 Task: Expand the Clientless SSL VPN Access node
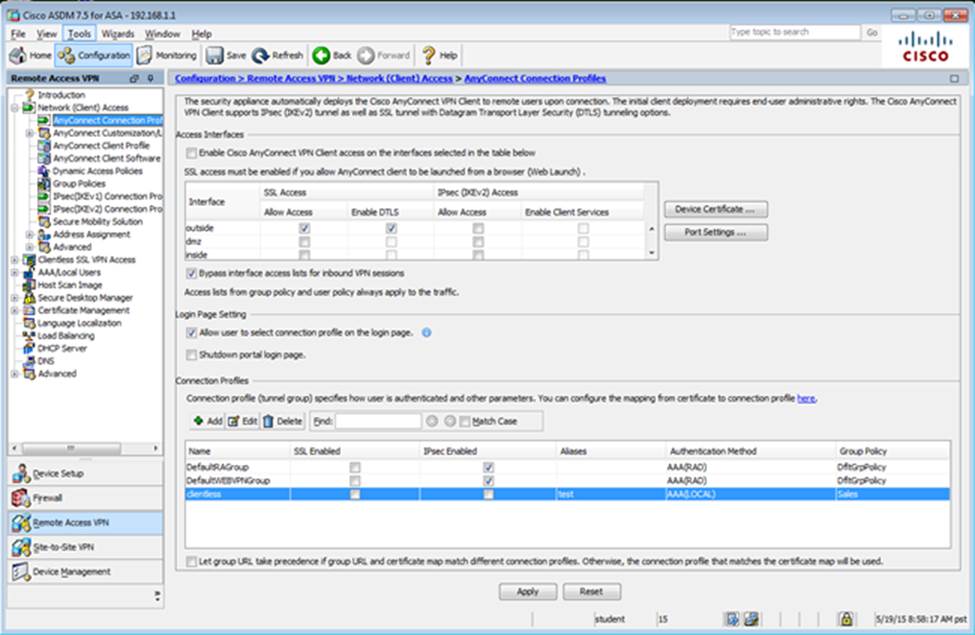tap(14, 260)
